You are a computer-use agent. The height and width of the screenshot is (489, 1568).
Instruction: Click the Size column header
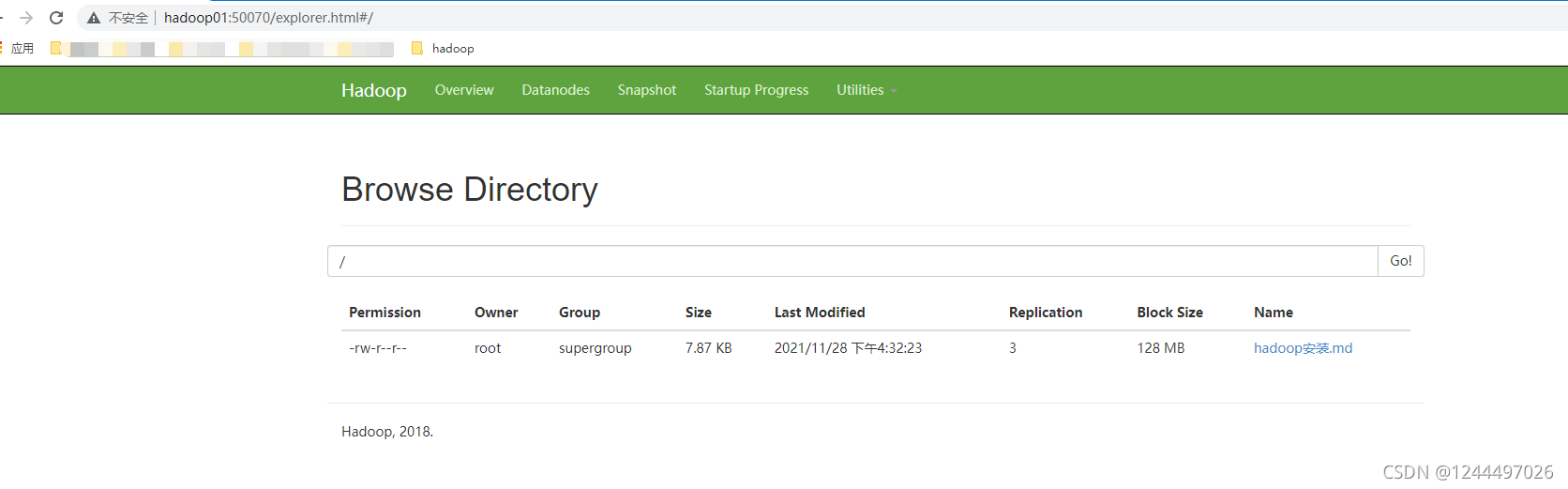(699, 313)
